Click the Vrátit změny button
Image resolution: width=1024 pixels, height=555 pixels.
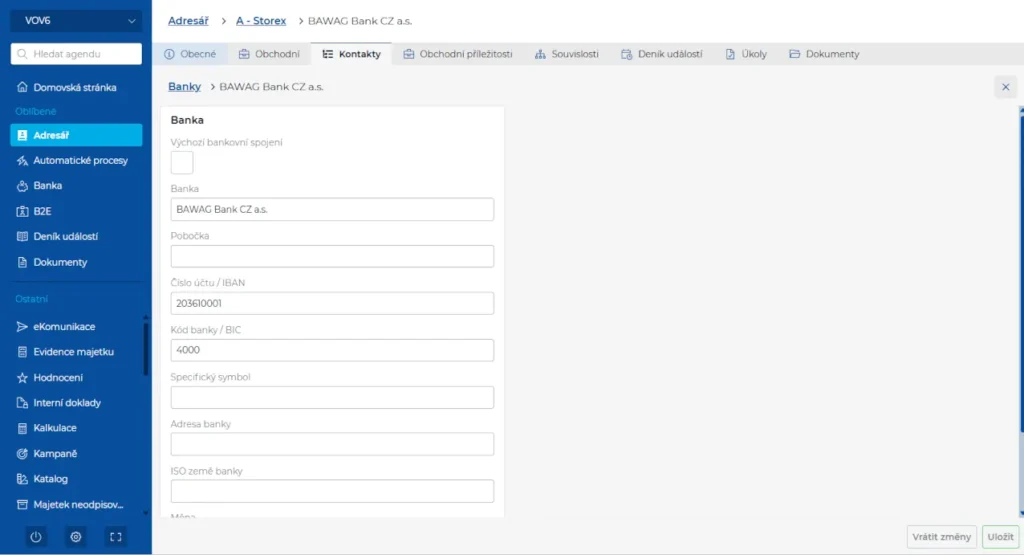coord(941,537)
